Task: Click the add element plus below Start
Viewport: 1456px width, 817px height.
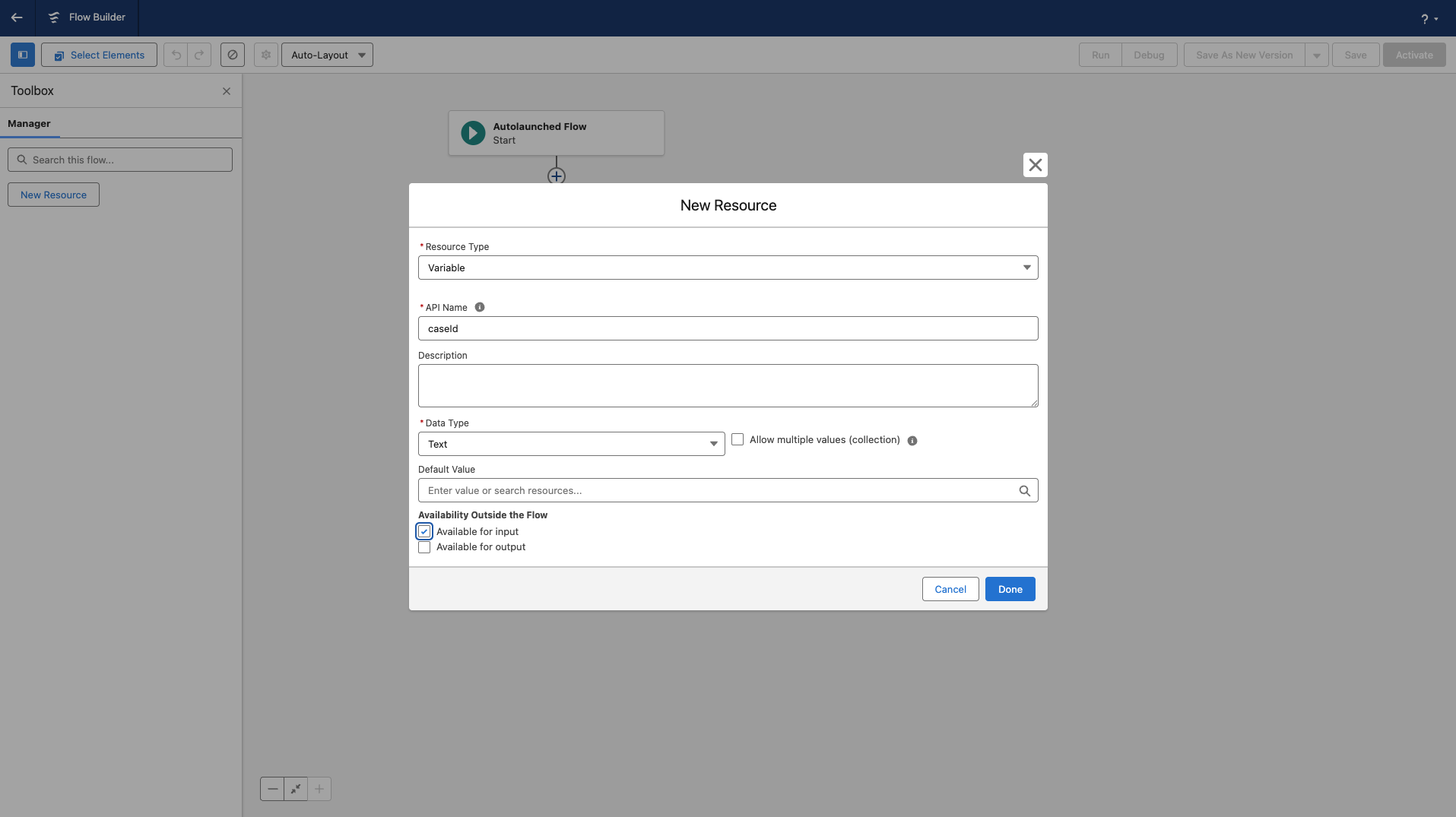Action: click(557, 176)
